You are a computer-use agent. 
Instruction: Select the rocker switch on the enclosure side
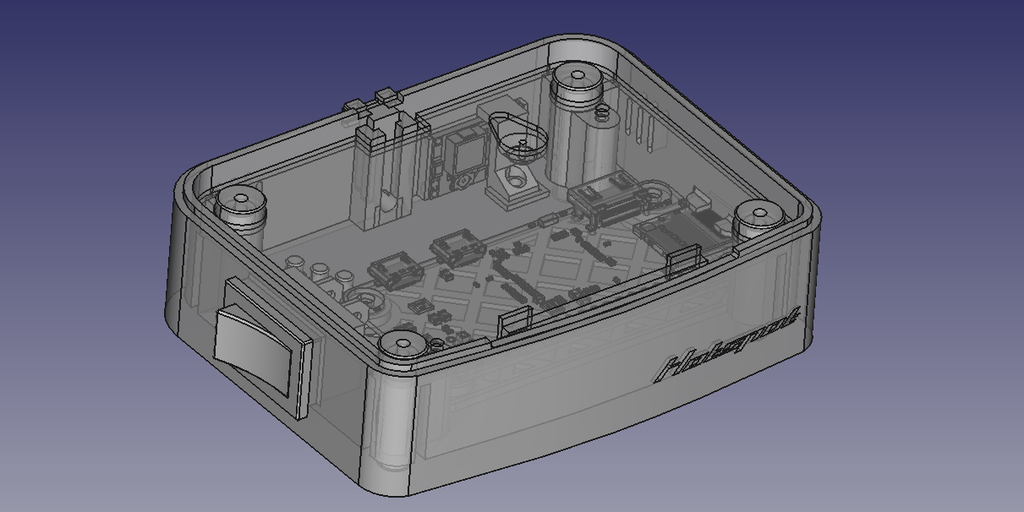[263, 347]
